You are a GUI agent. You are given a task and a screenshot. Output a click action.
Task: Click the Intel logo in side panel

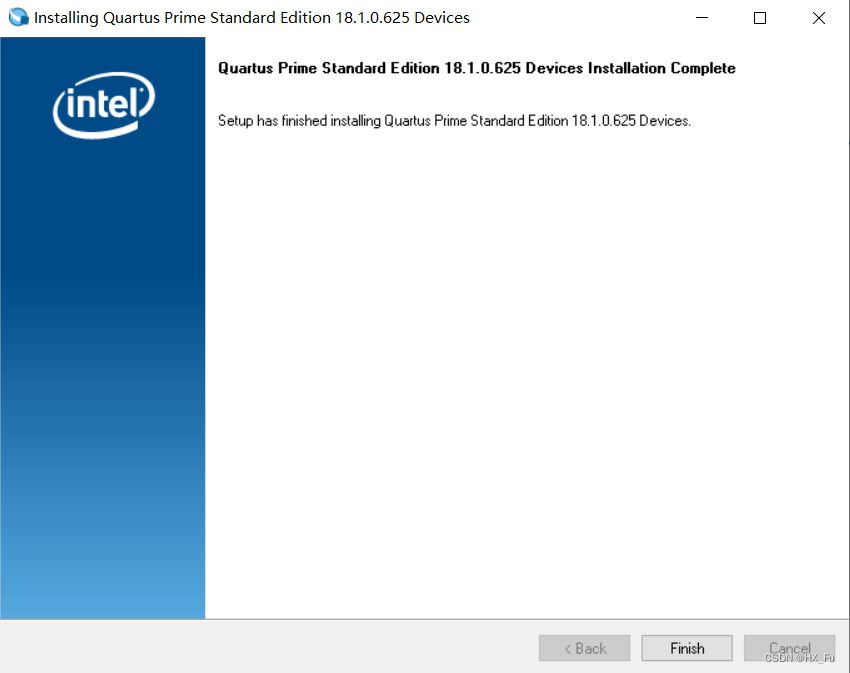coord(104,105)
